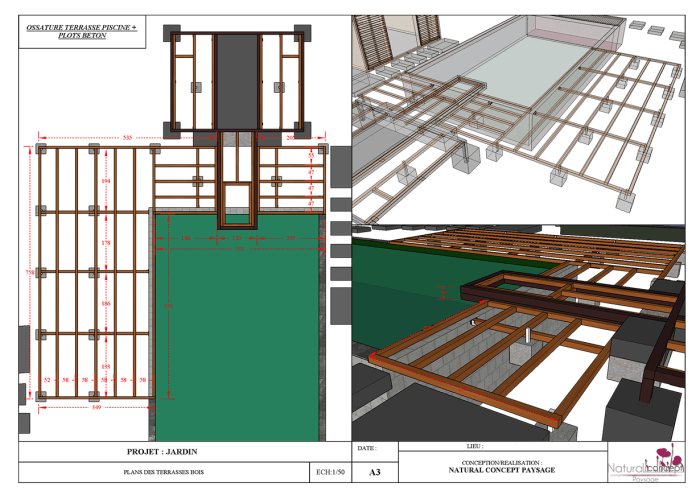Select the 'PLANS DES TERRASSES BOIS' caption
Image resolution: width=700 pixels, height=495 pixels.
click(x=163, y=472)
